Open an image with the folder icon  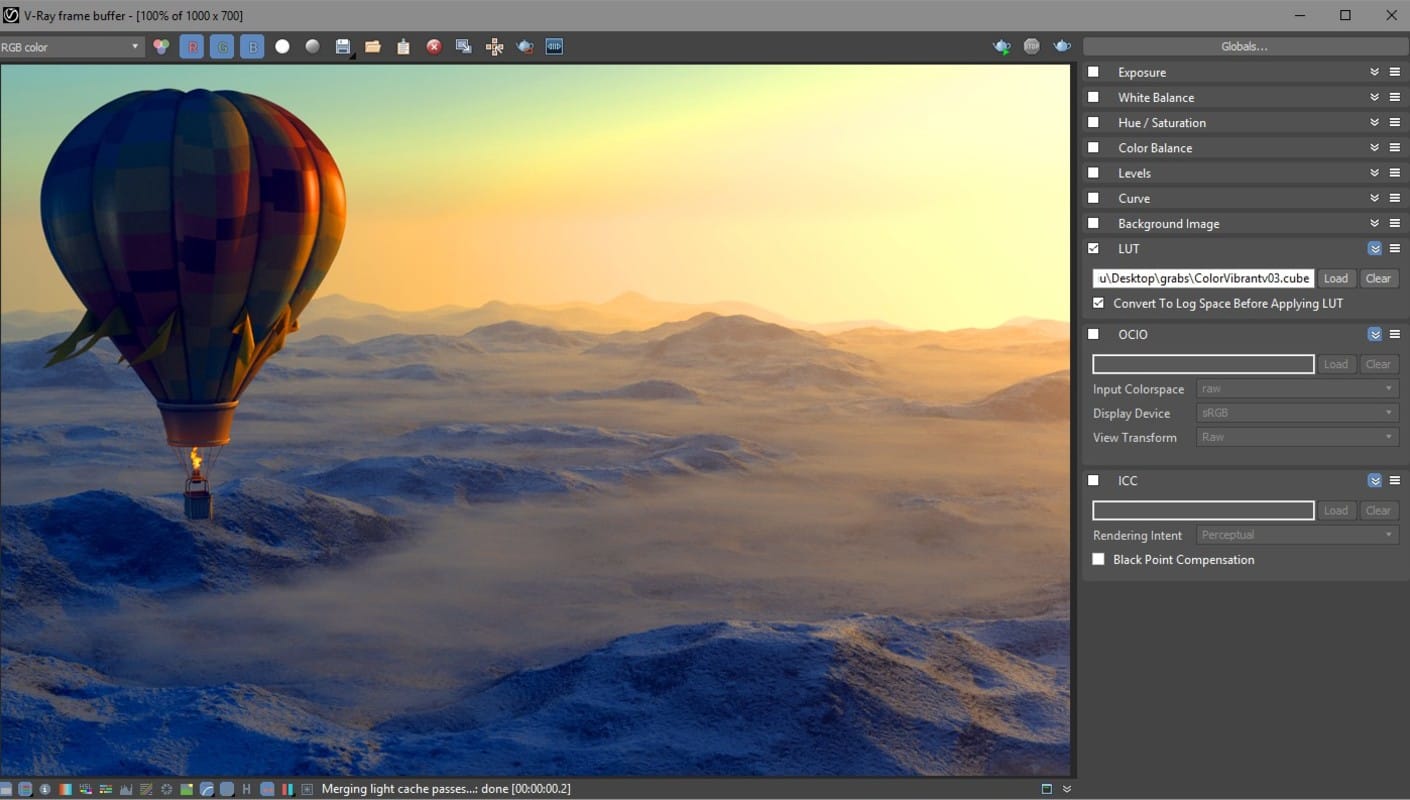tap(372, 46)
